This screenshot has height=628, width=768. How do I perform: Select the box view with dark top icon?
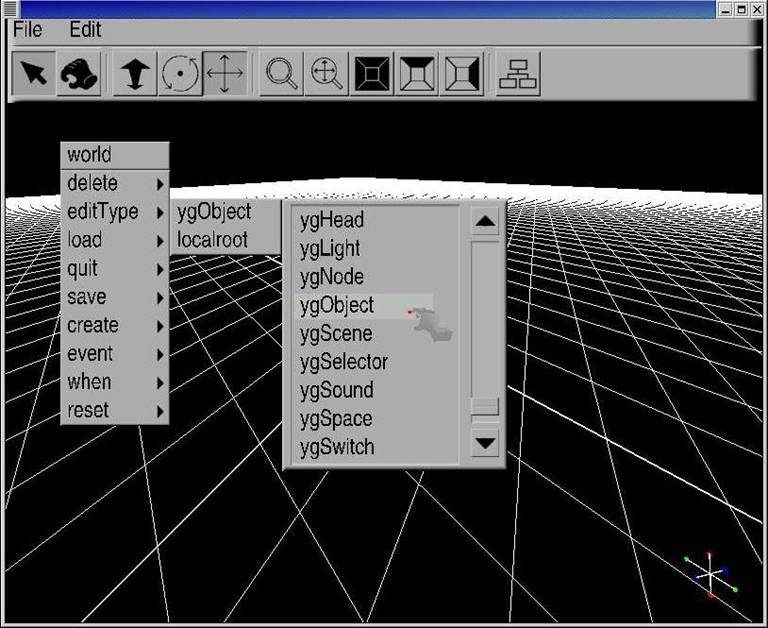(417, 73)
